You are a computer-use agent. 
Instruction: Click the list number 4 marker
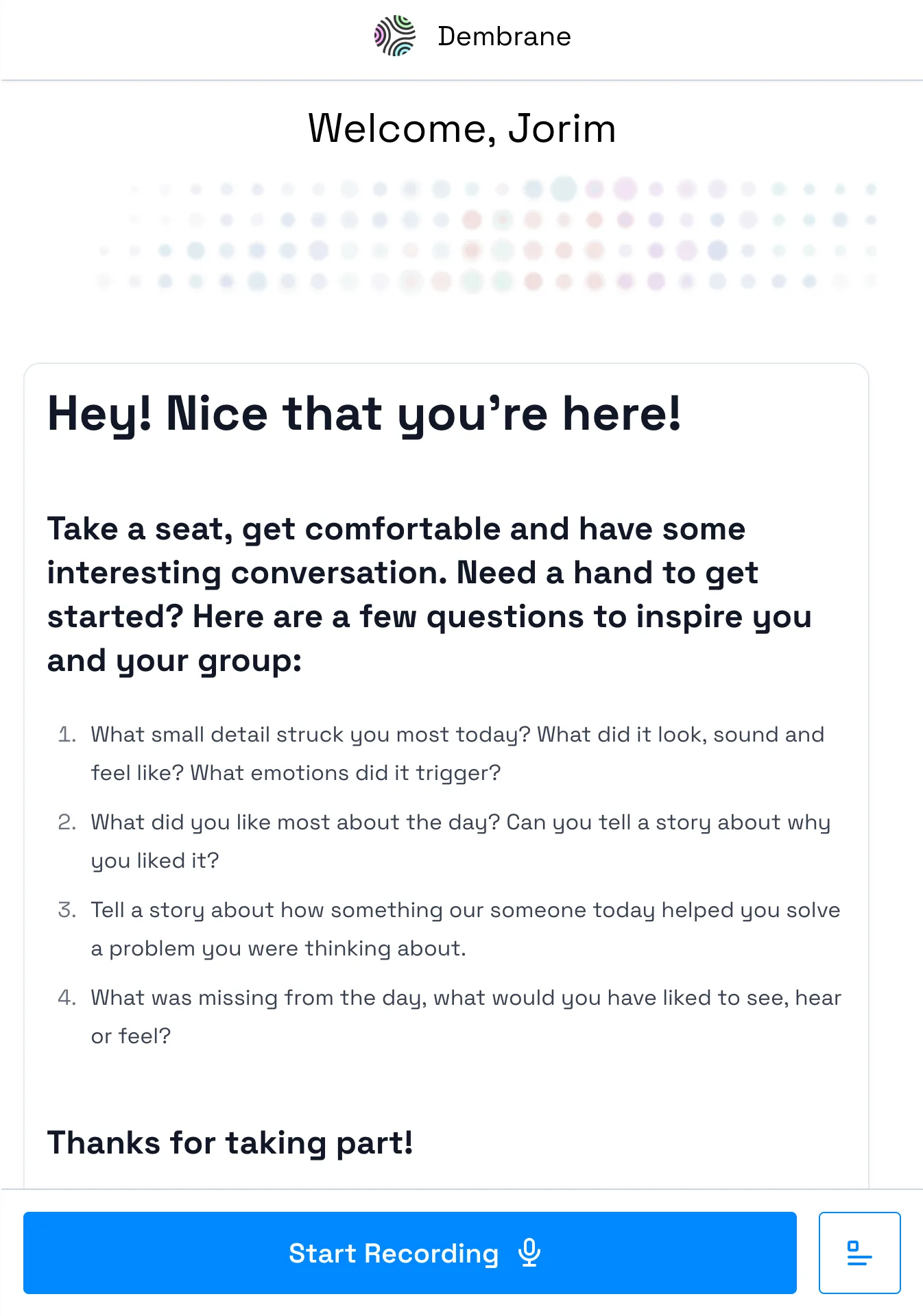click(x=67, y=997)
